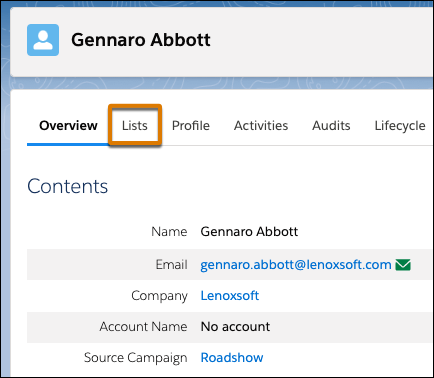
Task: Click the prospect avatar icon
Action: [43, 40]
